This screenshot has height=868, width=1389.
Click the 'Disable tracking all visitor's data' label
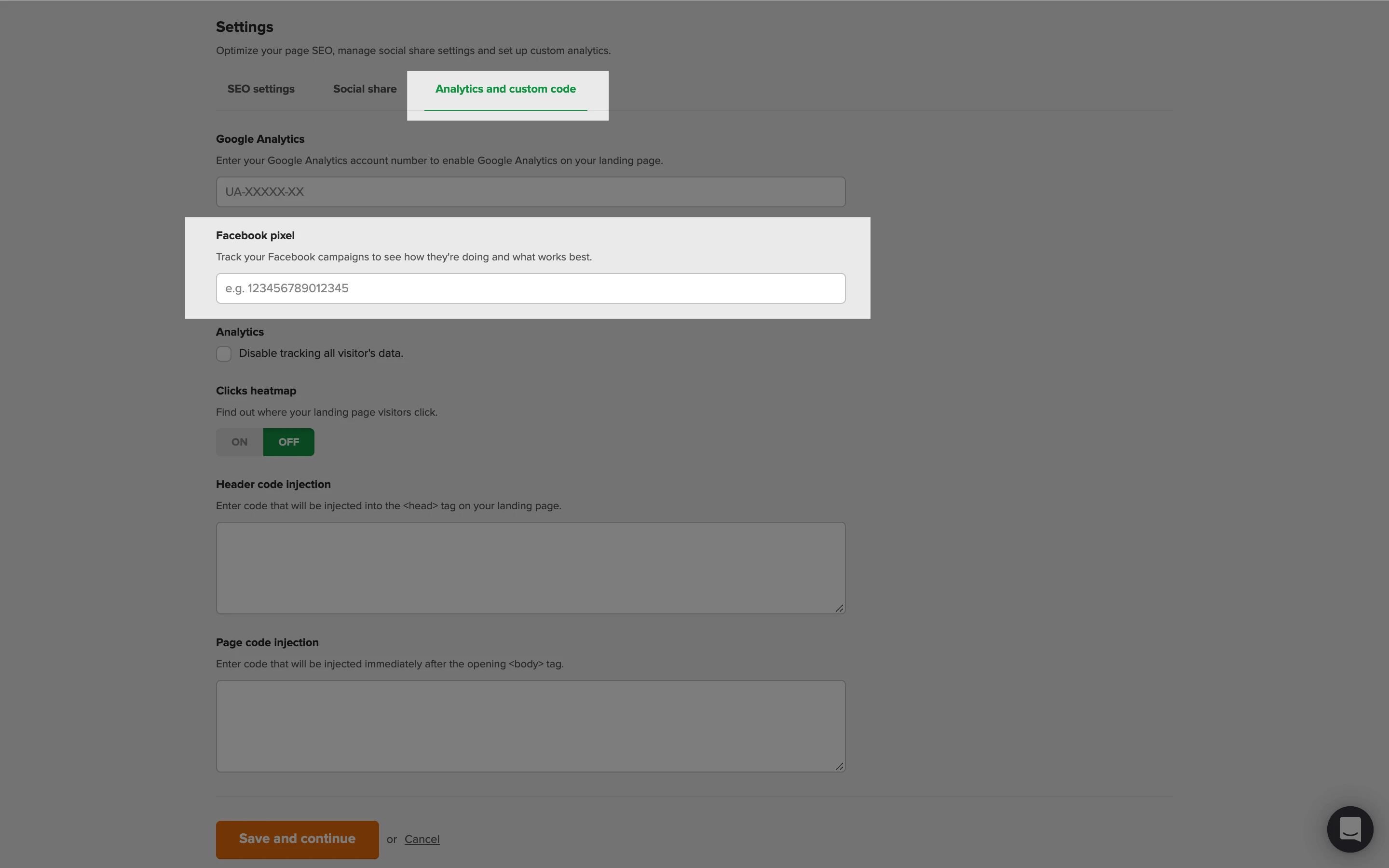click(321, 353)
